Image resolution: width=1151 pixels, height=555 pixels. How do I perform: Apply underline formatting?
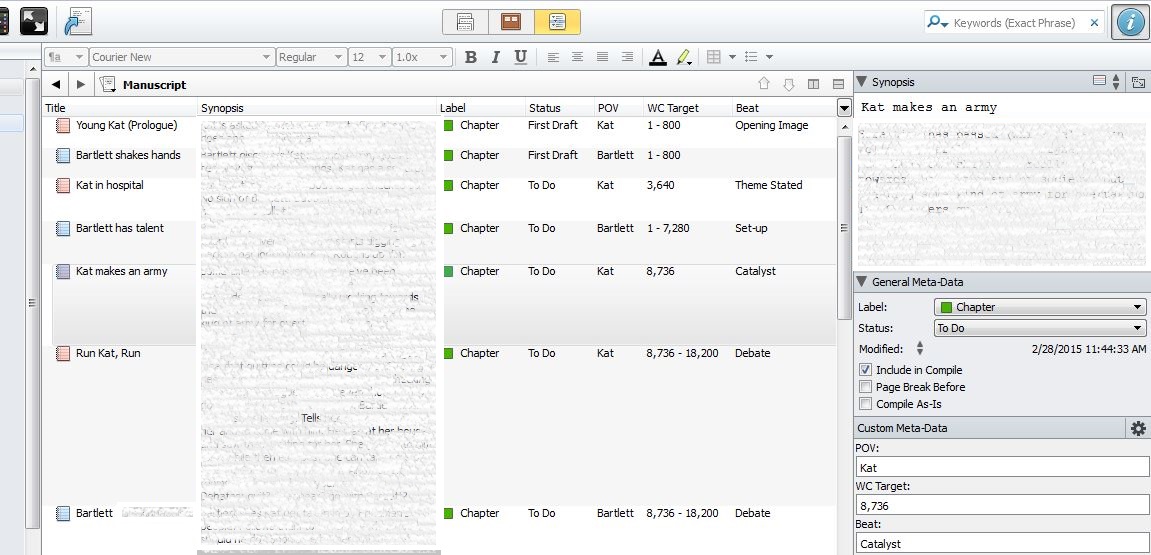click(520, 57)
